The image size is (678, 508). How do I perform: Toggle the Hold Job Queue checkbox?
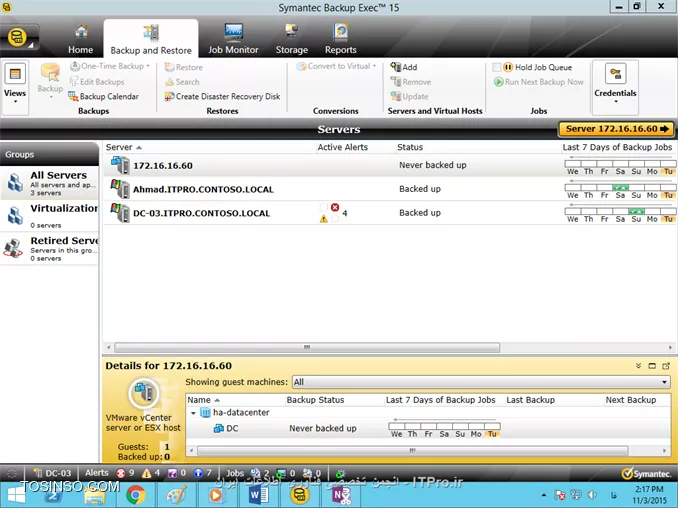pos(497,67)
